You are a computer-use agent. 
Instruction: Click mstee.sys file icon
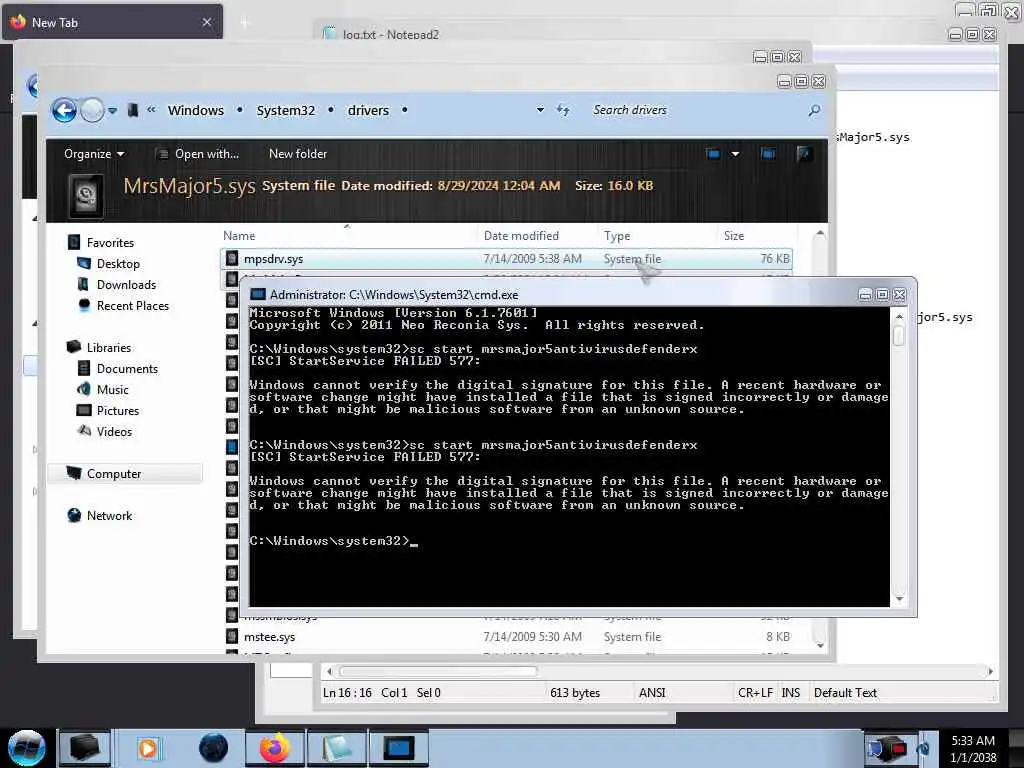tap(232, 636)
